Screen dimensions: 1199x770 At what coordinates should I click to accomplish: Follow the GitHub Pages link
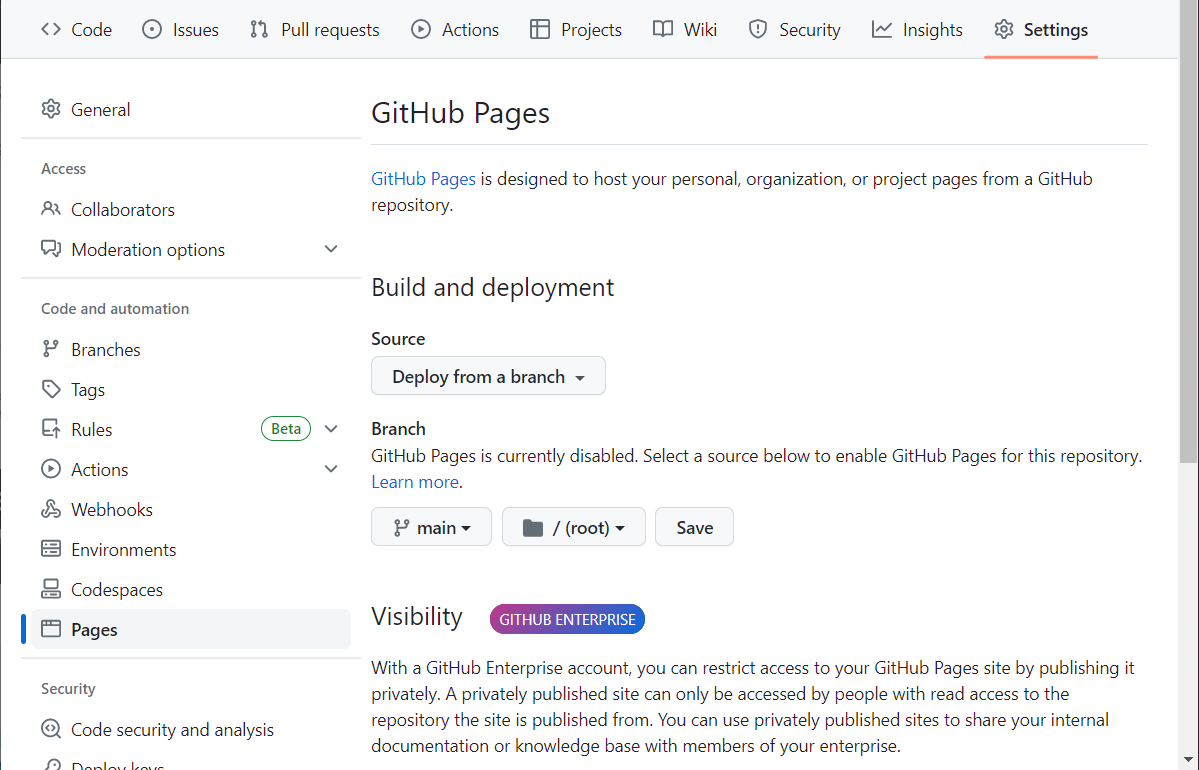click(x=423, y=179)
